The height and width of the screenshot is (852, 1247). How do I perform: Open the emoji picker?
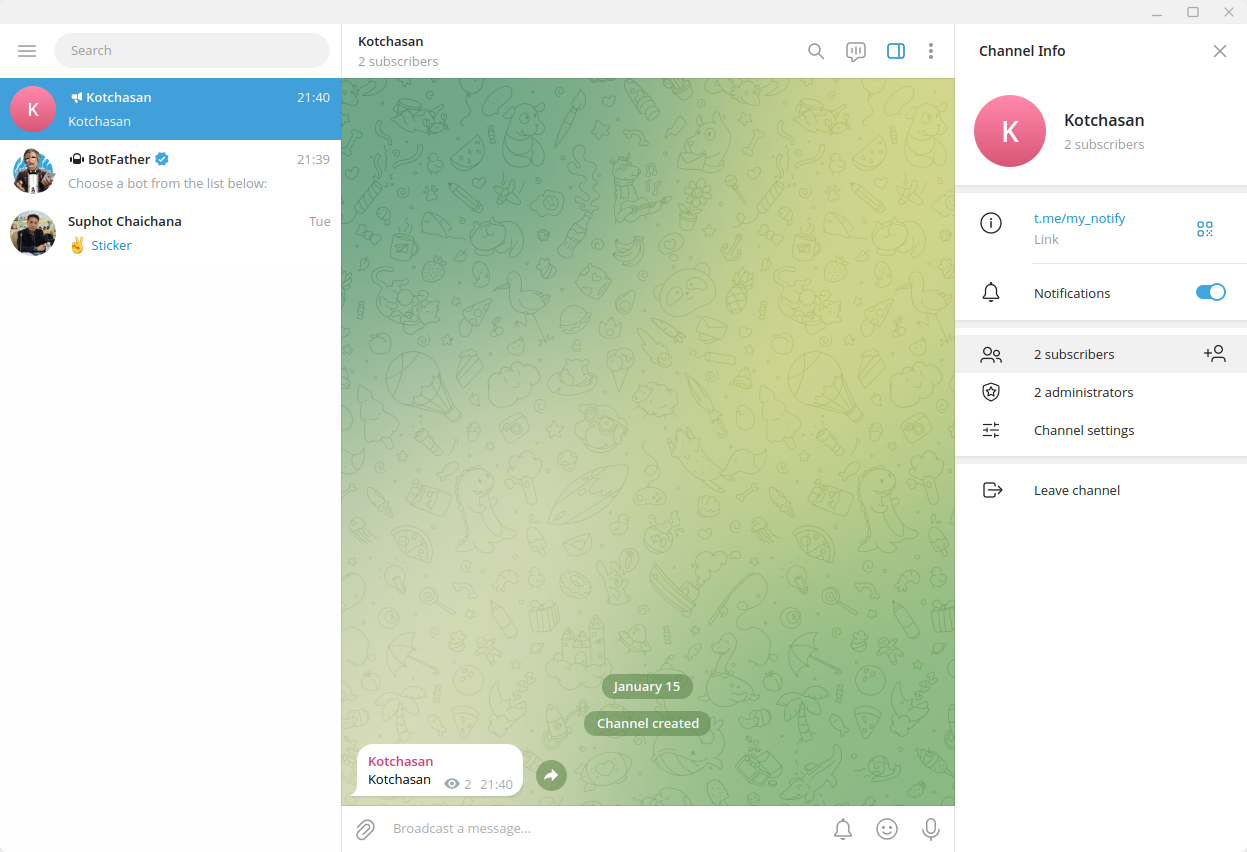pyautogui.click(x=886, y=829)
